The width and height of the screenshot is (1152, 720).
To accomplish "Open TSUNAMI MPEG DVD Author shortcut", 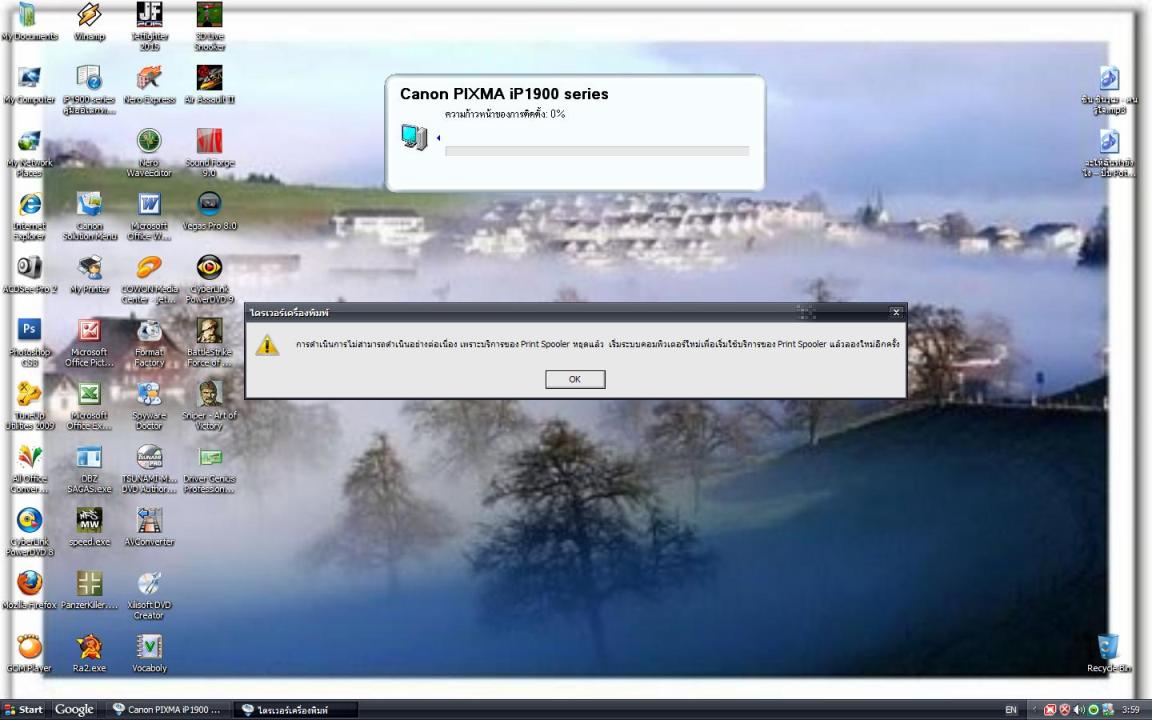I will [x=149, y=469].
